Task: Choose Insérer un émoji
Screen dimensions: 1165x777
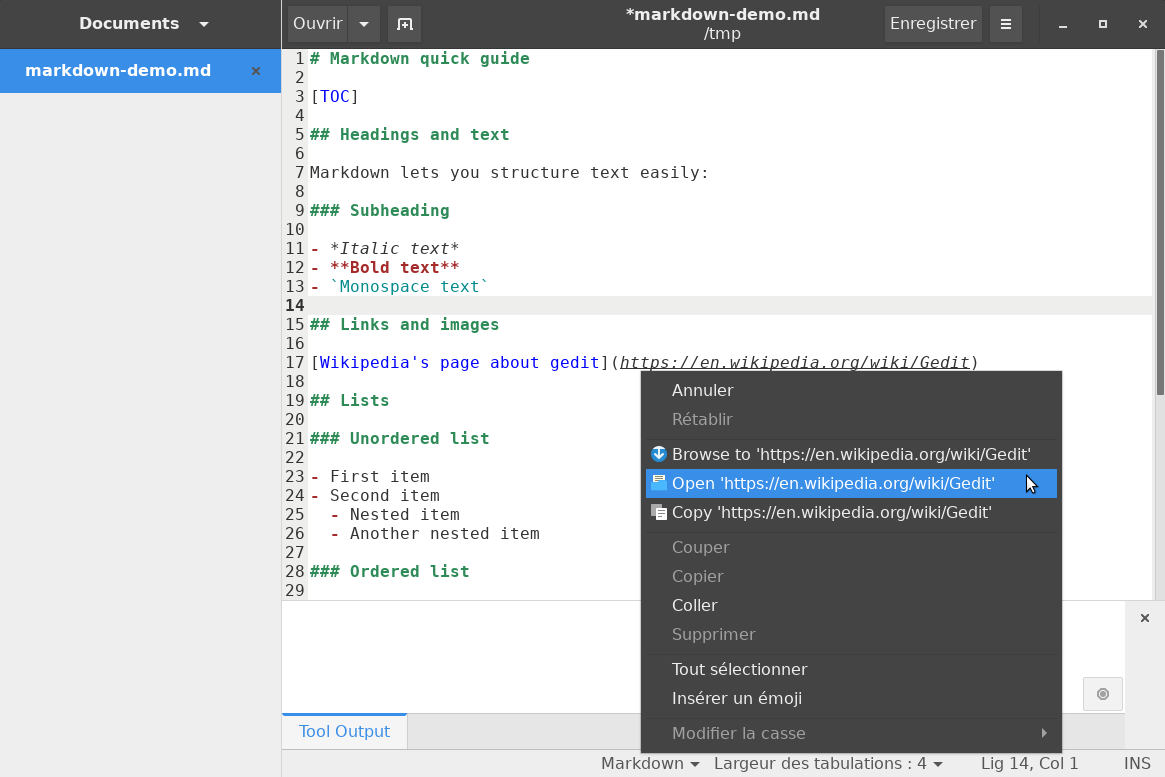Action: point(851,698)
